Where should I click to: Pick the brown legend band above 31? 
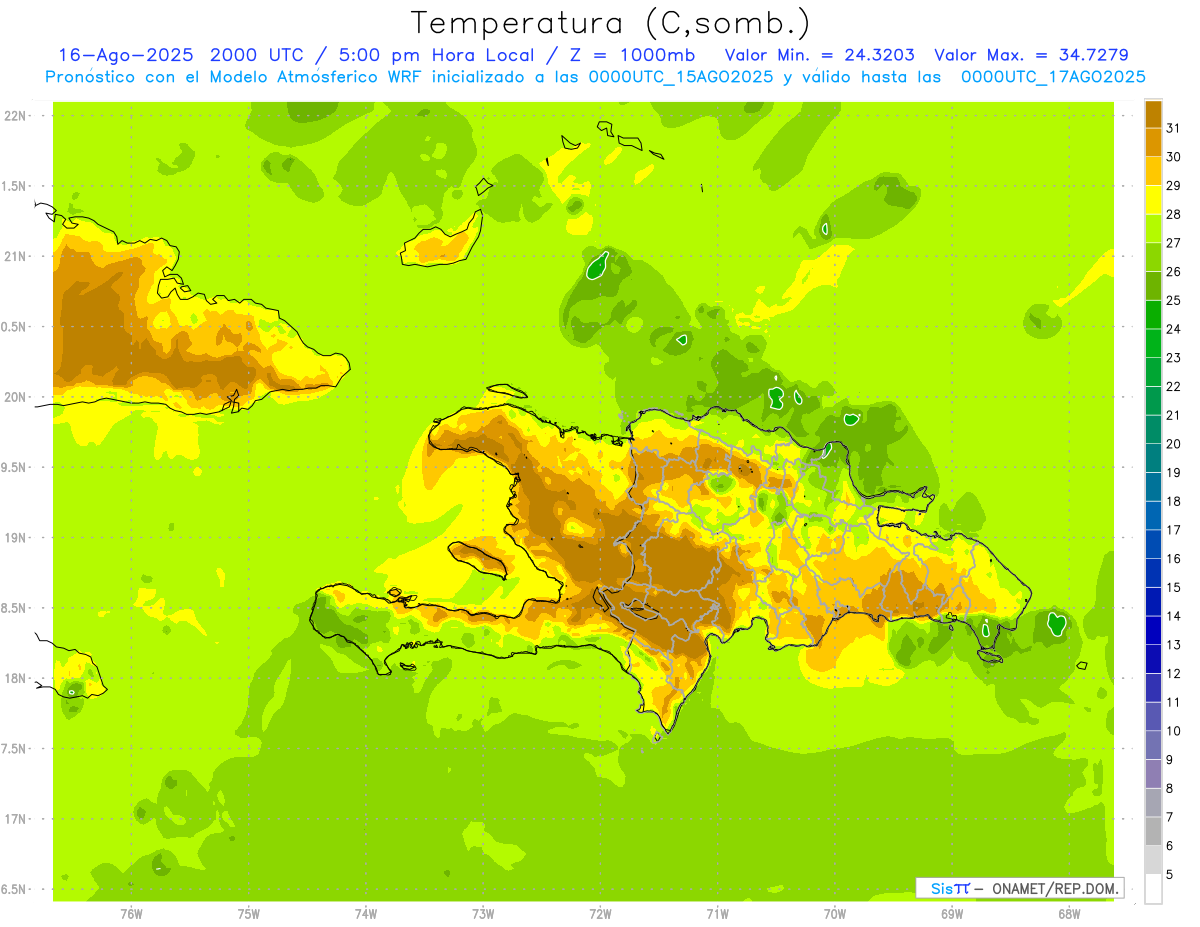pos(1153,114)
